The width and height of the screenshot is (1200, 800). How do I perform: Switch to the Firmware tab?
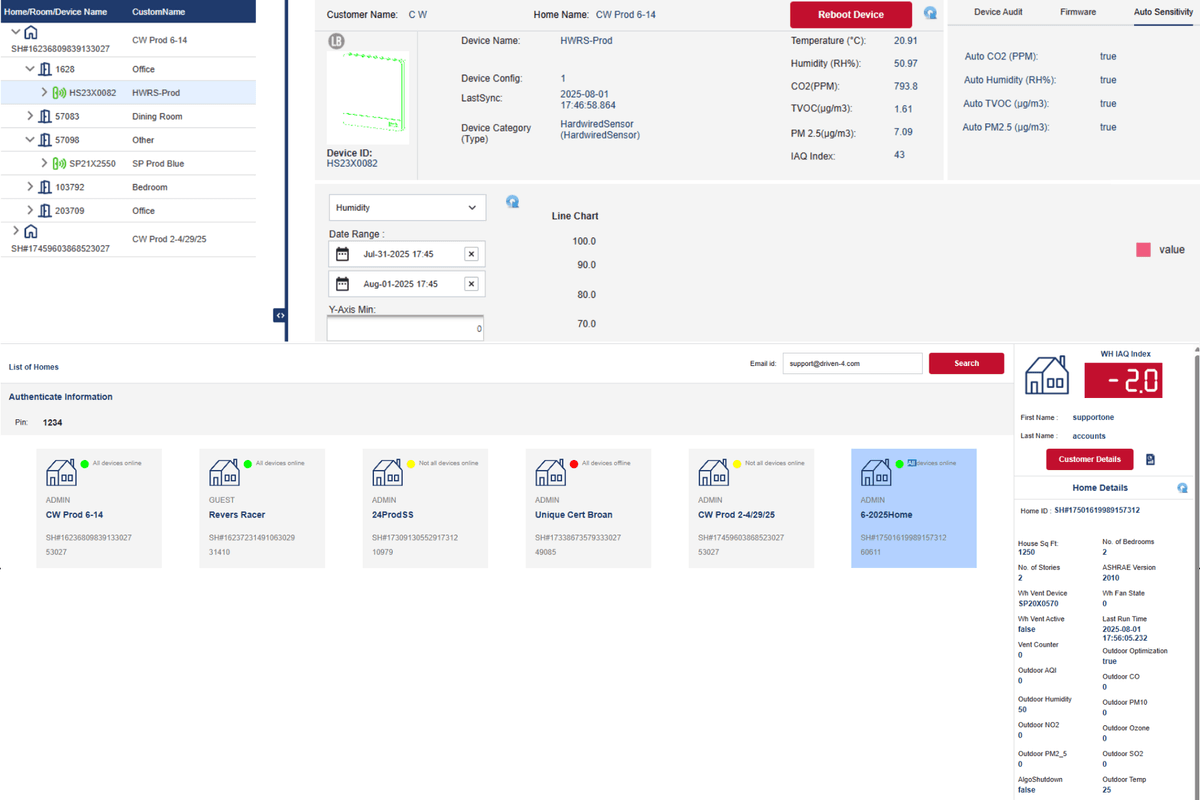(1078, 12)
